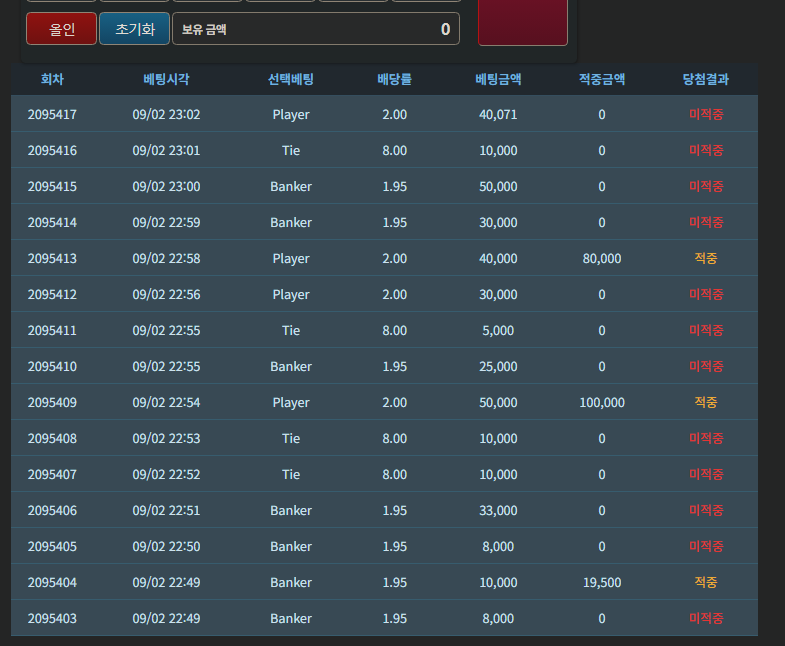The width and height of the screenshot is (785, 646).
Task: Click round number 2095413
Action: pyautogui.click(x=52, y=259)
